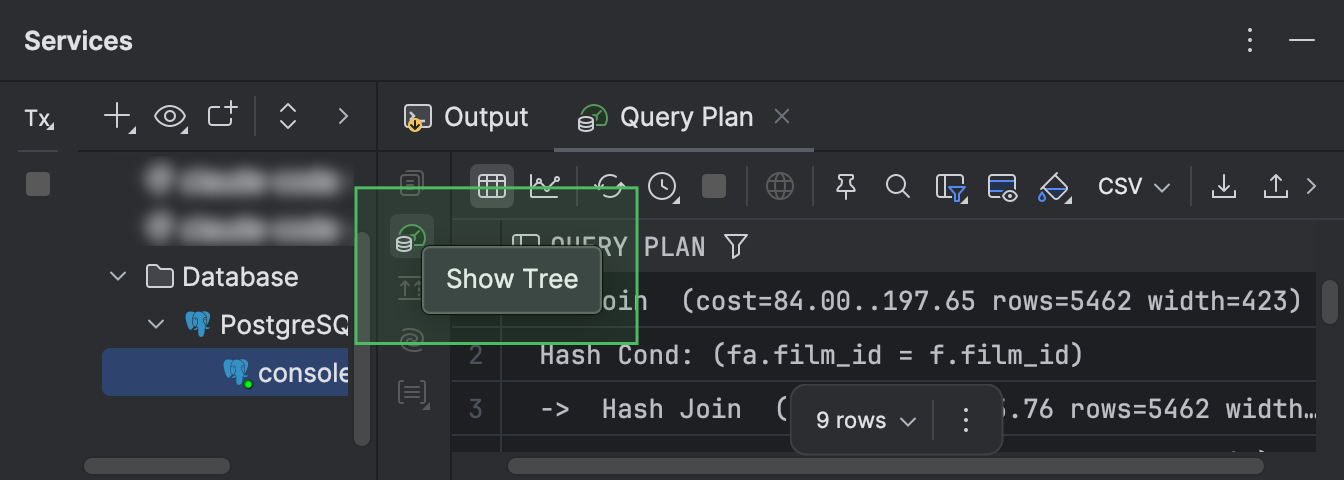This screenshot has height=480, width=1344.
Task: Open the eye view options in Services
Action: pyautogui.click(x=171, y=117)
